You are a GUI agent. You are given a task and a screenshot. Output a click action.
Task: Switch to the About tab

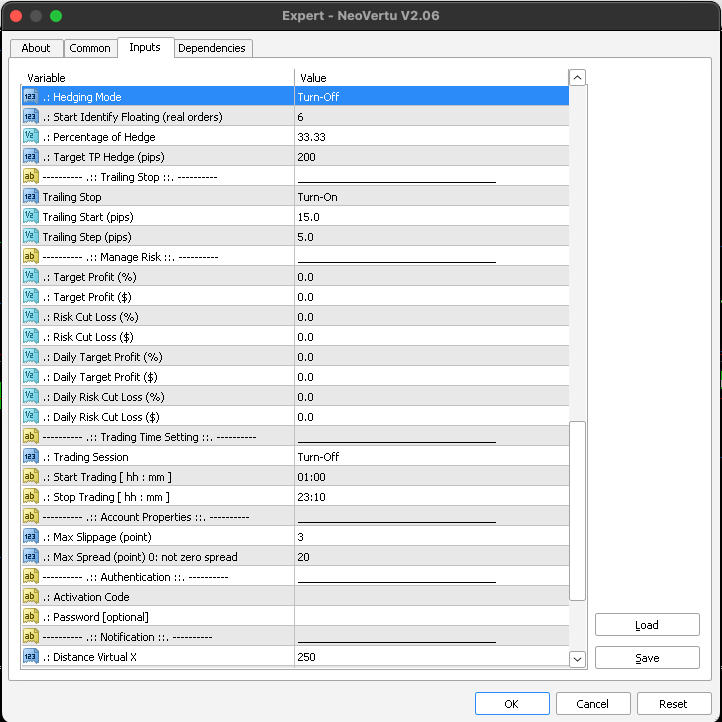[36, 48]
